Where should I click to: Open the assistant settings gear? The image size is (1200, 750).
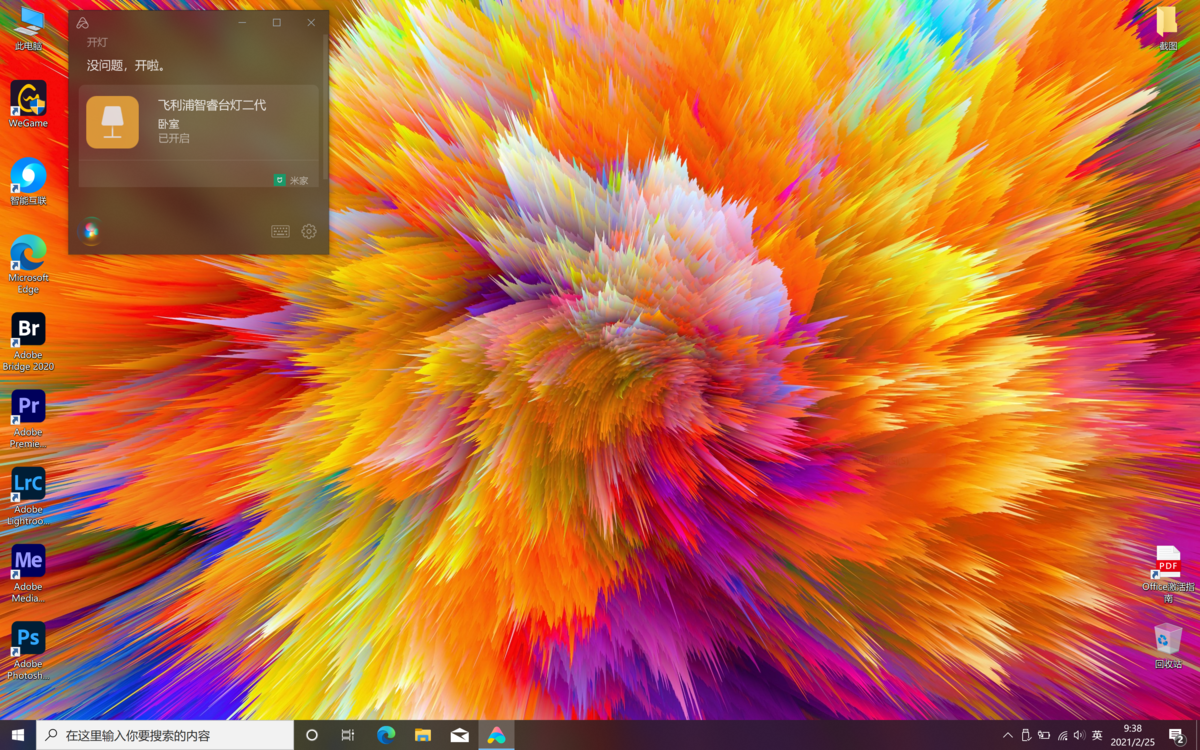(309, 231)
